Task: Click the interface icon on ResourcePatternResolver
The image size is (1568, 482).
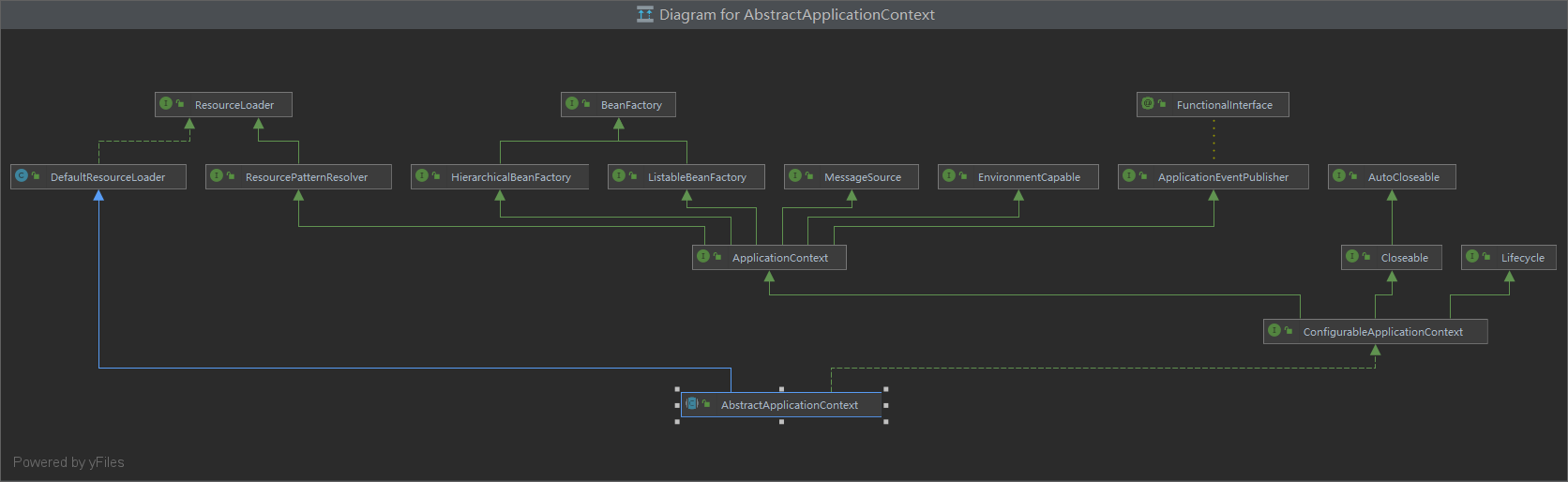Action: click(217, 175)
